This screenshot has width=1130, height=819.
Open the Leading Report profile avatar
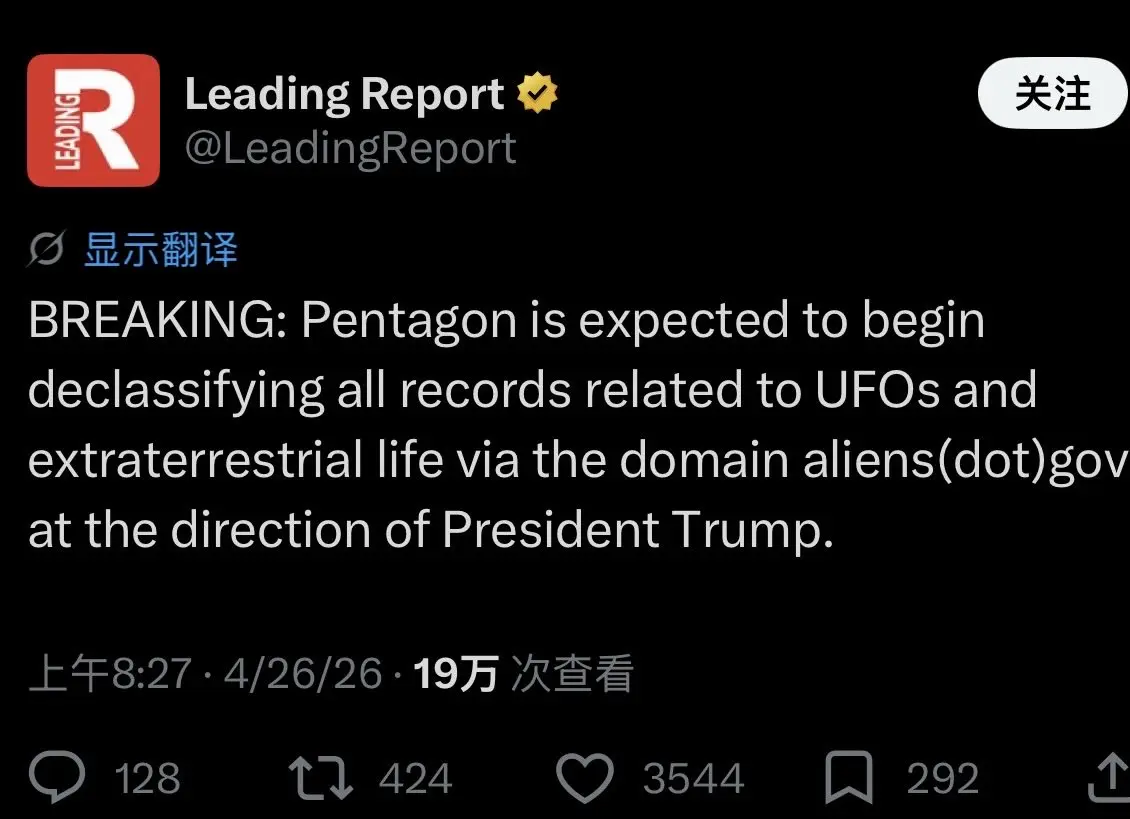coord(93,121)
